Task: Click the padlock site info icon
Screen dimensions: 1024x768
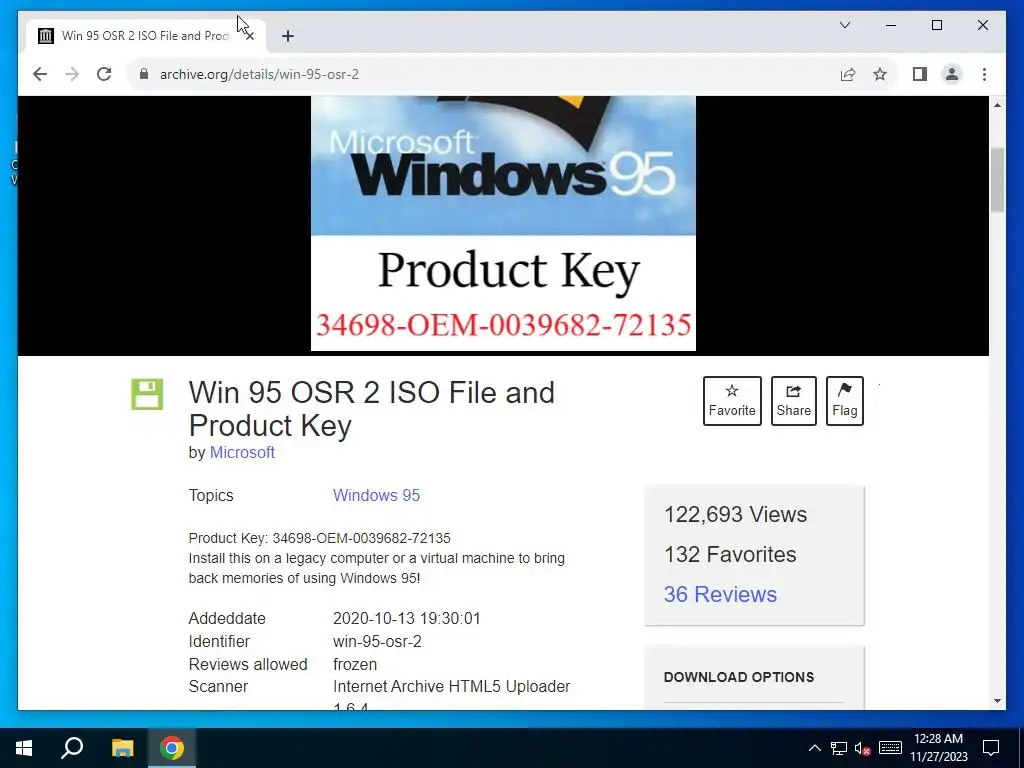Action: pyautogui.click(x=144, y=74)
